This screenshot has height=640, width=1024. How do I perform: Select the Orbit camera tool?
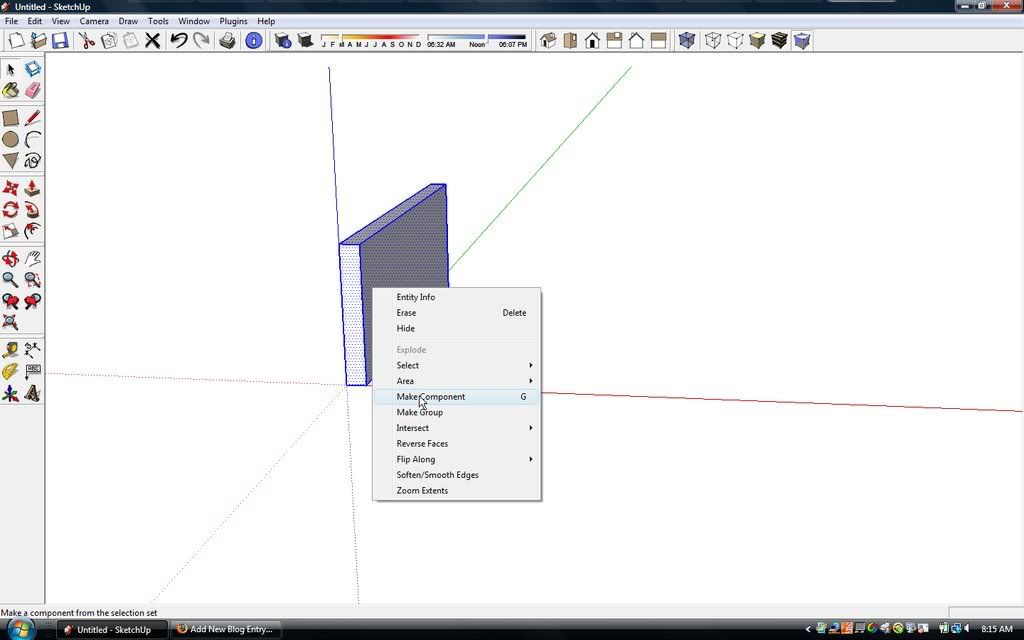(10, 259)
